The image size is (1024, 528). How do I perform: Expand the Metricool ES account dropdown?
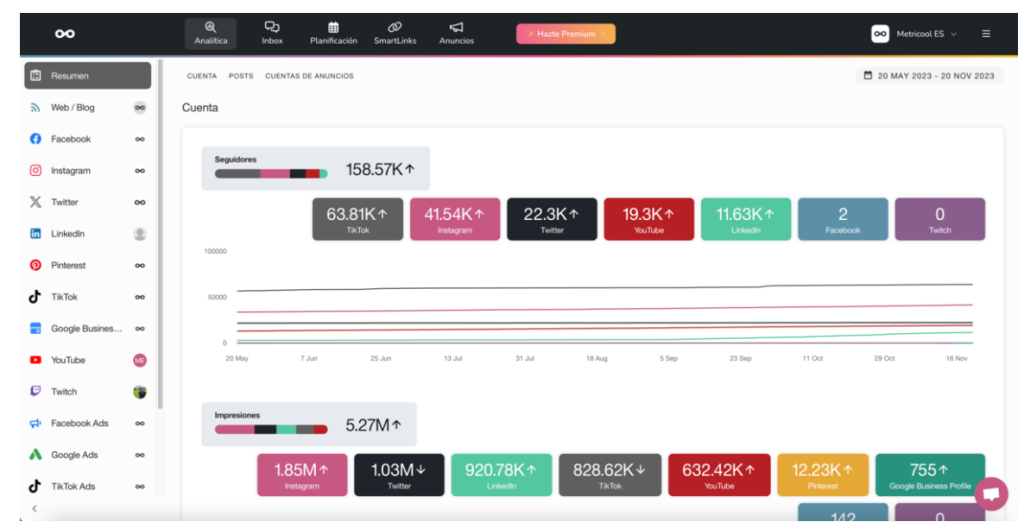[x=914, y=34]
